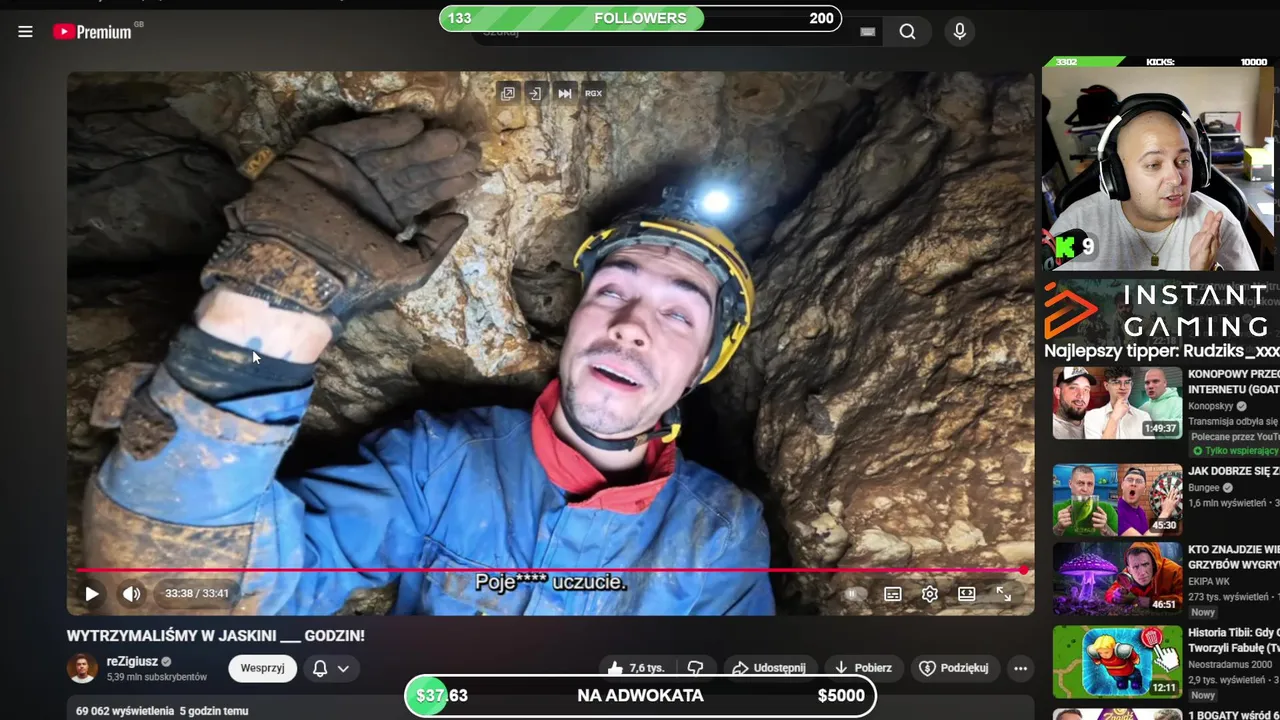The height and width of the screenshot is (720, 1280).
Task: Switch to theater mode
Action: tap(966, 594)
